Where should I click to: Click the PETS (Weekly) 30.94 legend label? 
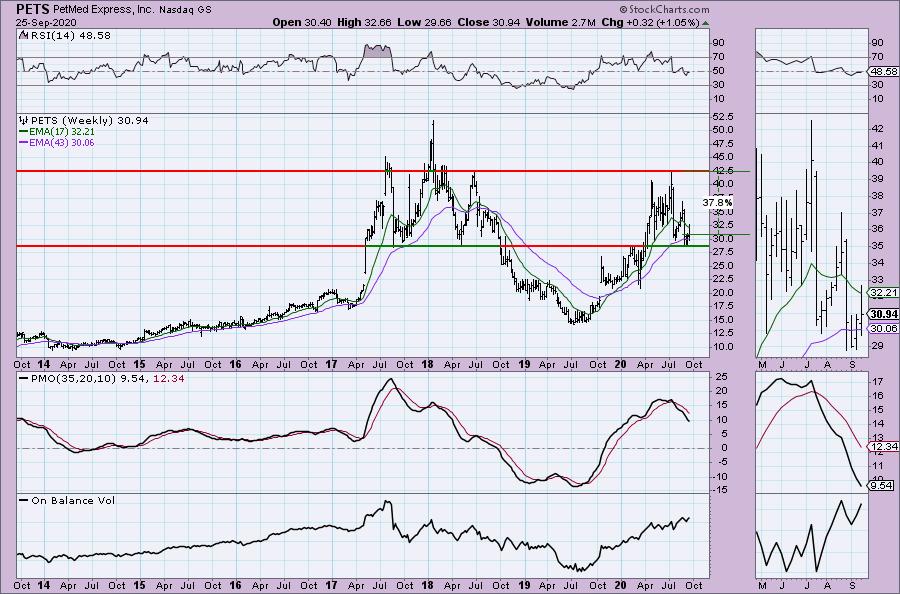(90, 121)
